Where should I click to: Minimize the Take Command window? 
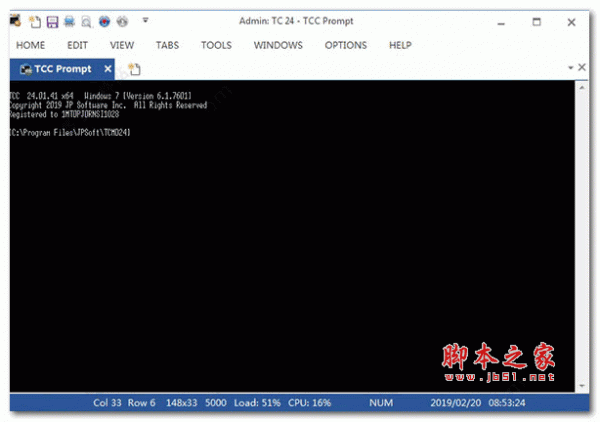501,23
